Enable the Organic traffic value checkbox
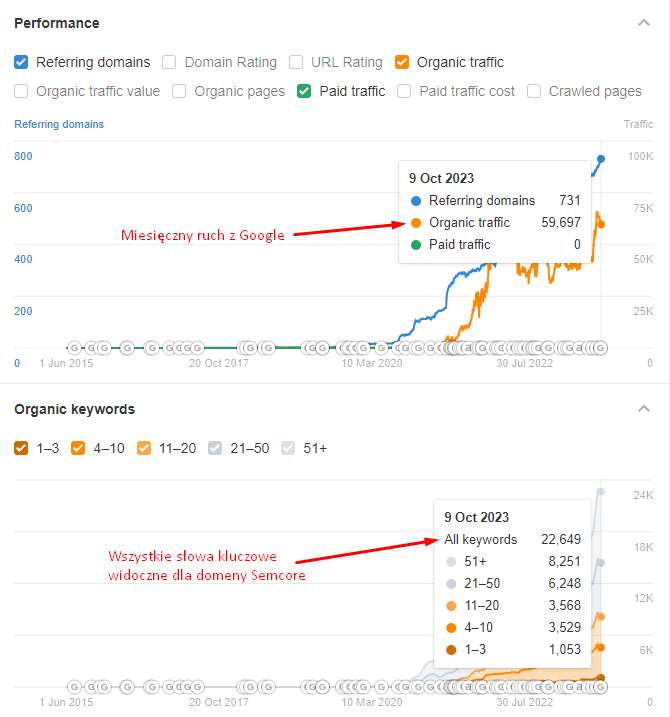This screenshot has width=670, height=717. [21, 91]
